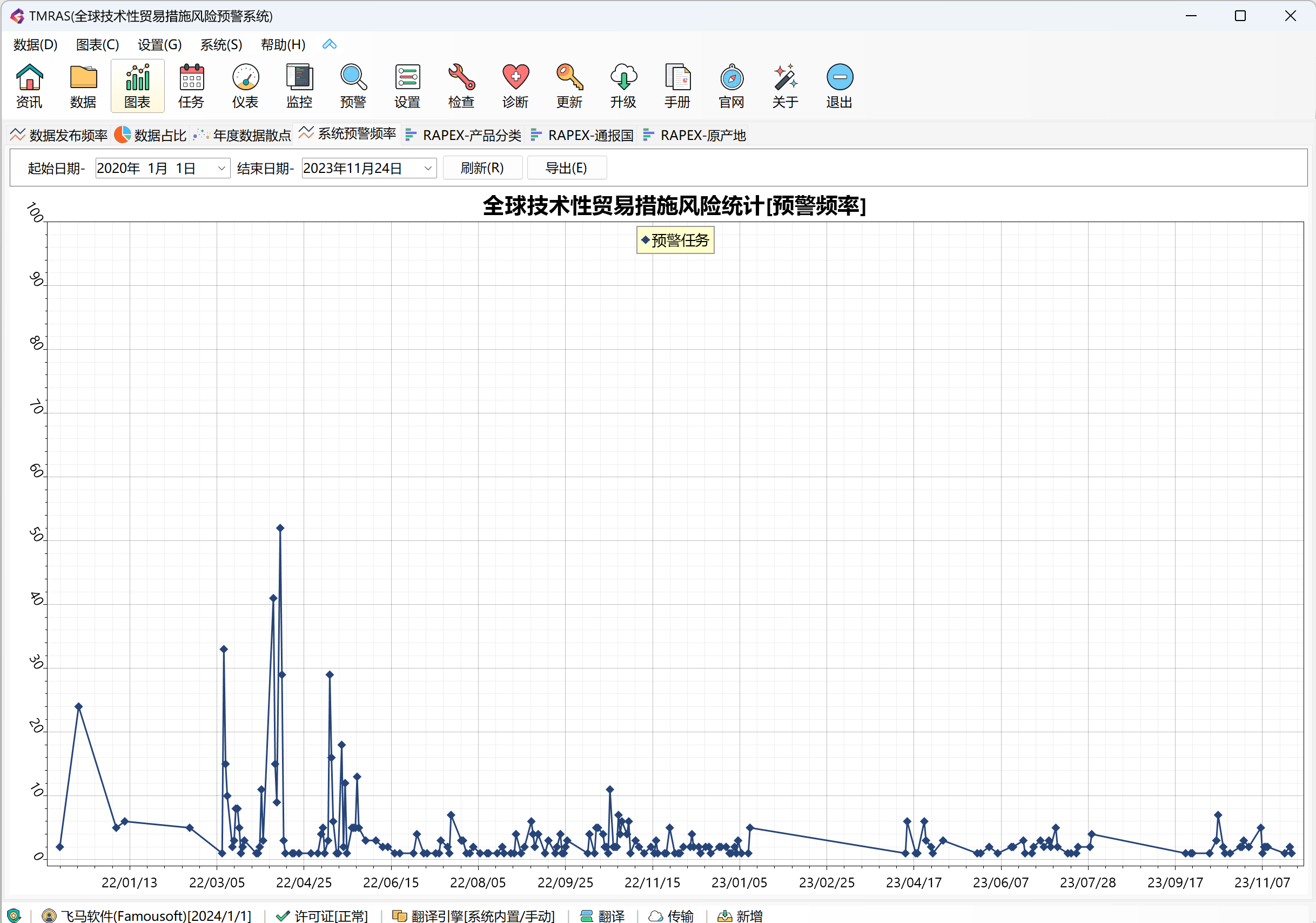The image size is (1316, 923).
Task: Click the 飞马软件(Famousoft)[2024/1/1] status text
Action: point(156,915)
